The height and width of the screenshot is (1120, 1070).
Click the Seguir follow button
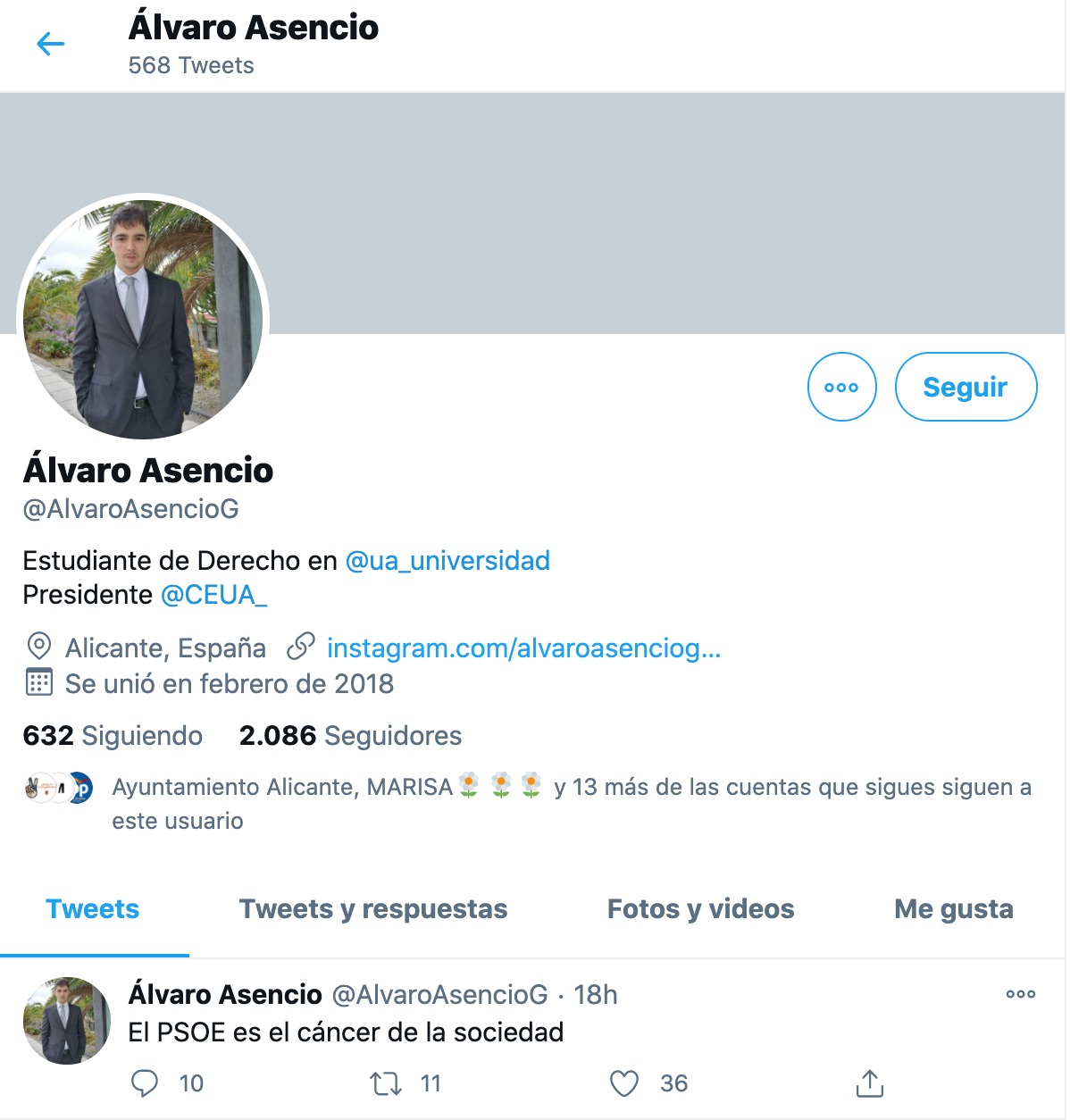point(966,387)
